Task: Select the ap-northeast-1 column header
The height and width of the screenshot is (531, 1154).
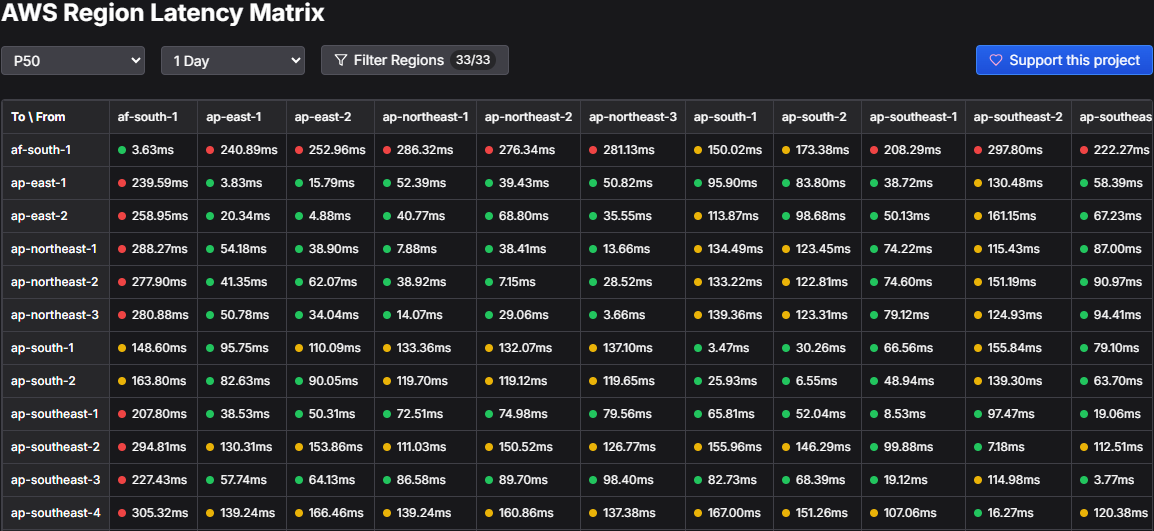Action: 425,116
